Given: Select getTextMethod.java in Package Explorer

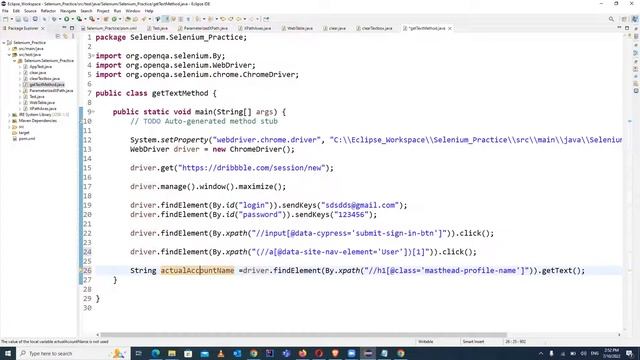Looking at the screenshot, I should pos(47,84).
